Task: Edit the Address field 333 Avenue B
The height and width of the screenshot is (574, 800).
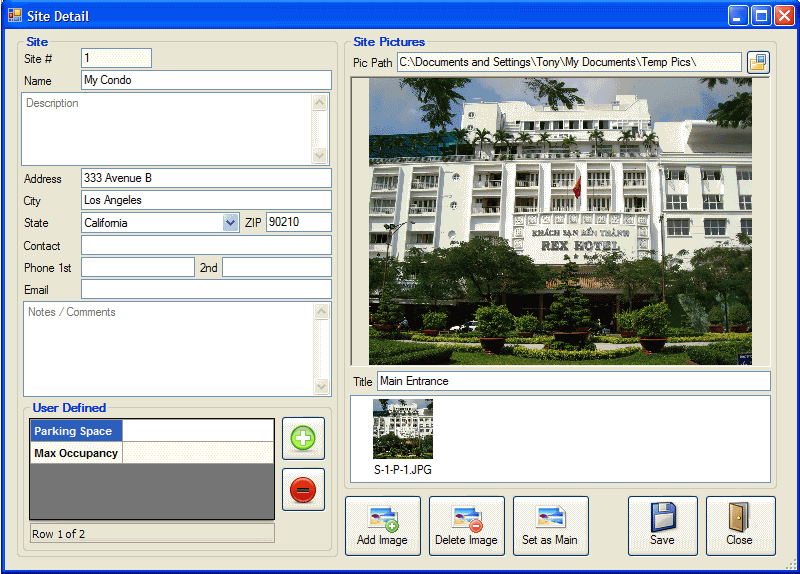Action: tap(206, 178)
